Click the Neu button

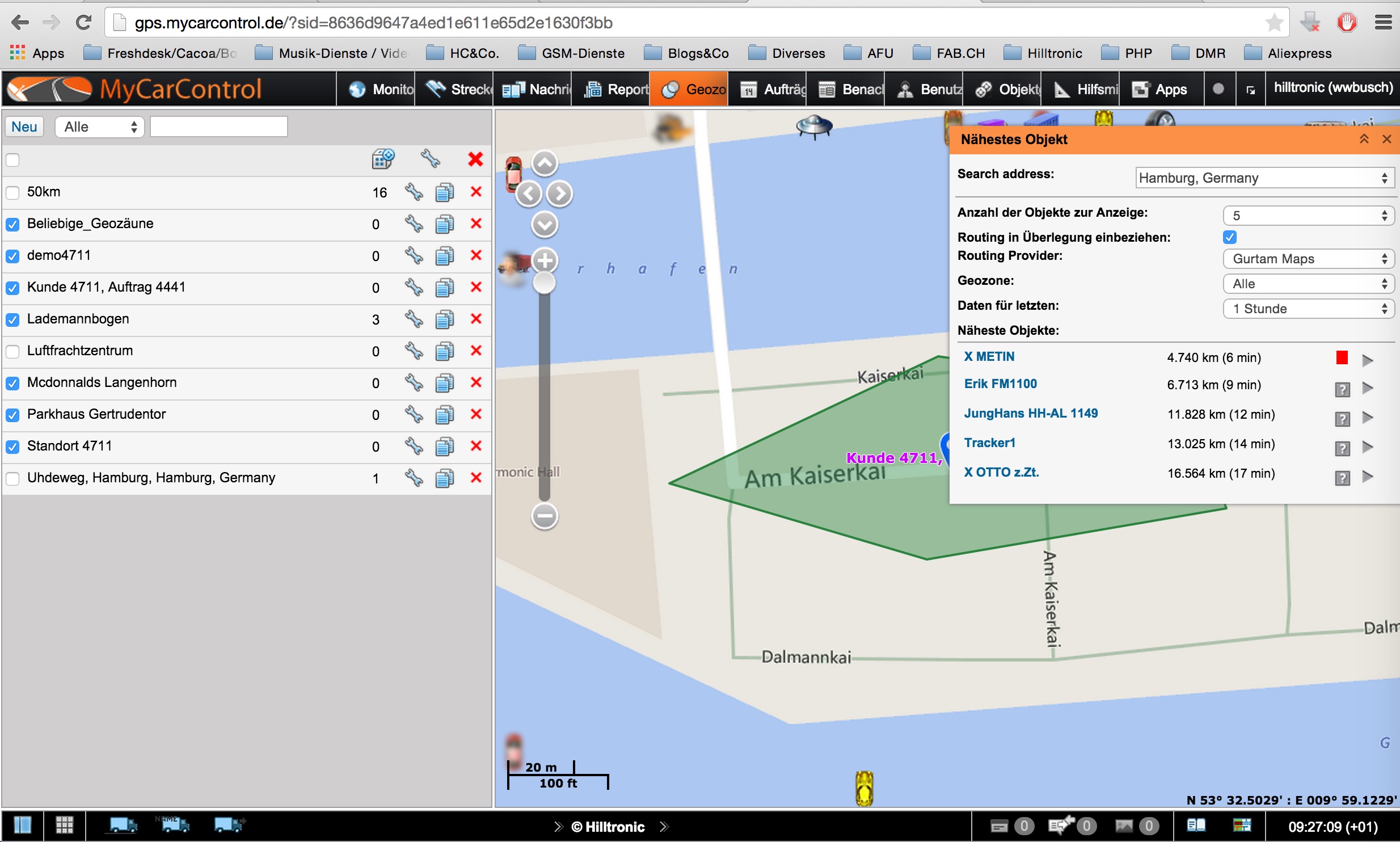click(24, 127)
